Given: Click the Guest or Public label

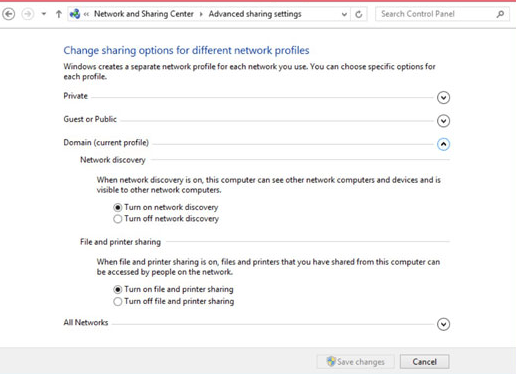Looking at the screenshot, I should click(x=90, y=119).
